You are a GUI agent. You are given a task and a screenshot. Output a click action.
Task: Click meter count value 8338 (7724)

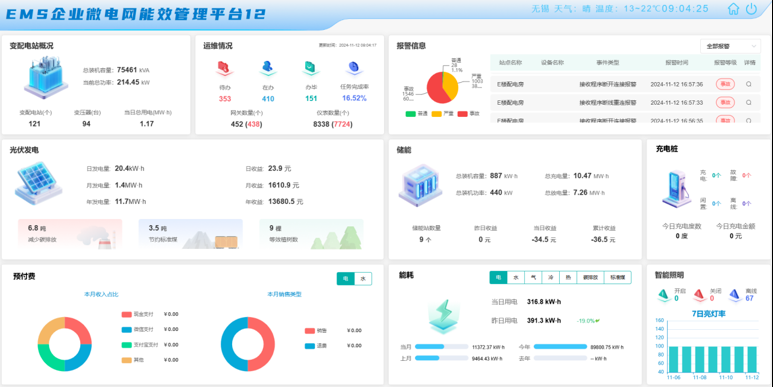(x=332, y=124)
